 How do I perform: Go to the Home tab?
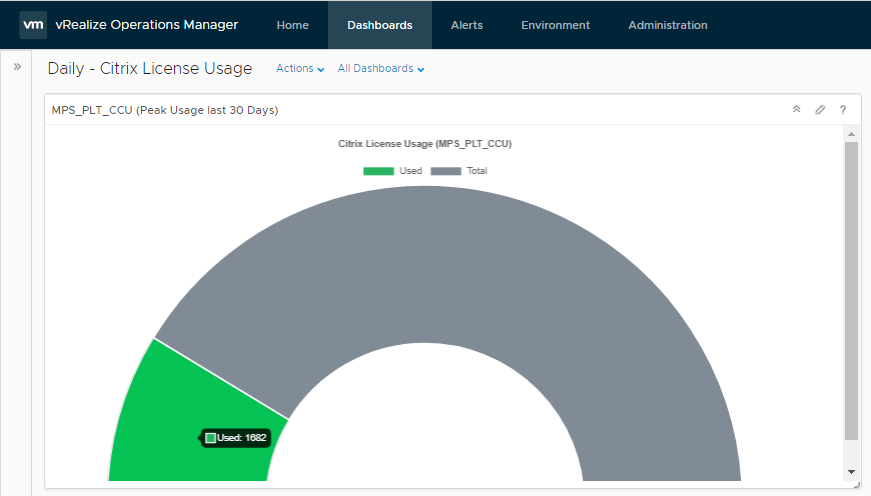coord(292,25)
